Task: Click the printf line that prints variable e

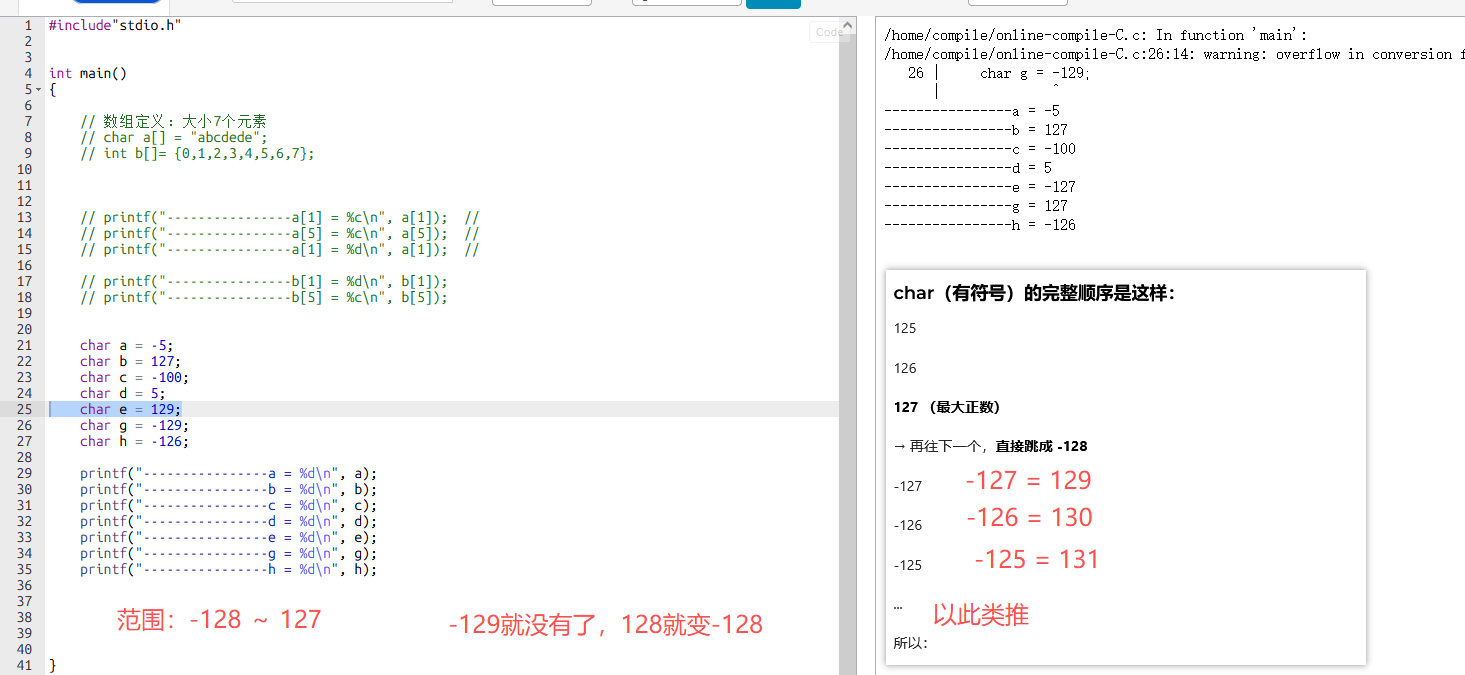Action: [229, 537]
